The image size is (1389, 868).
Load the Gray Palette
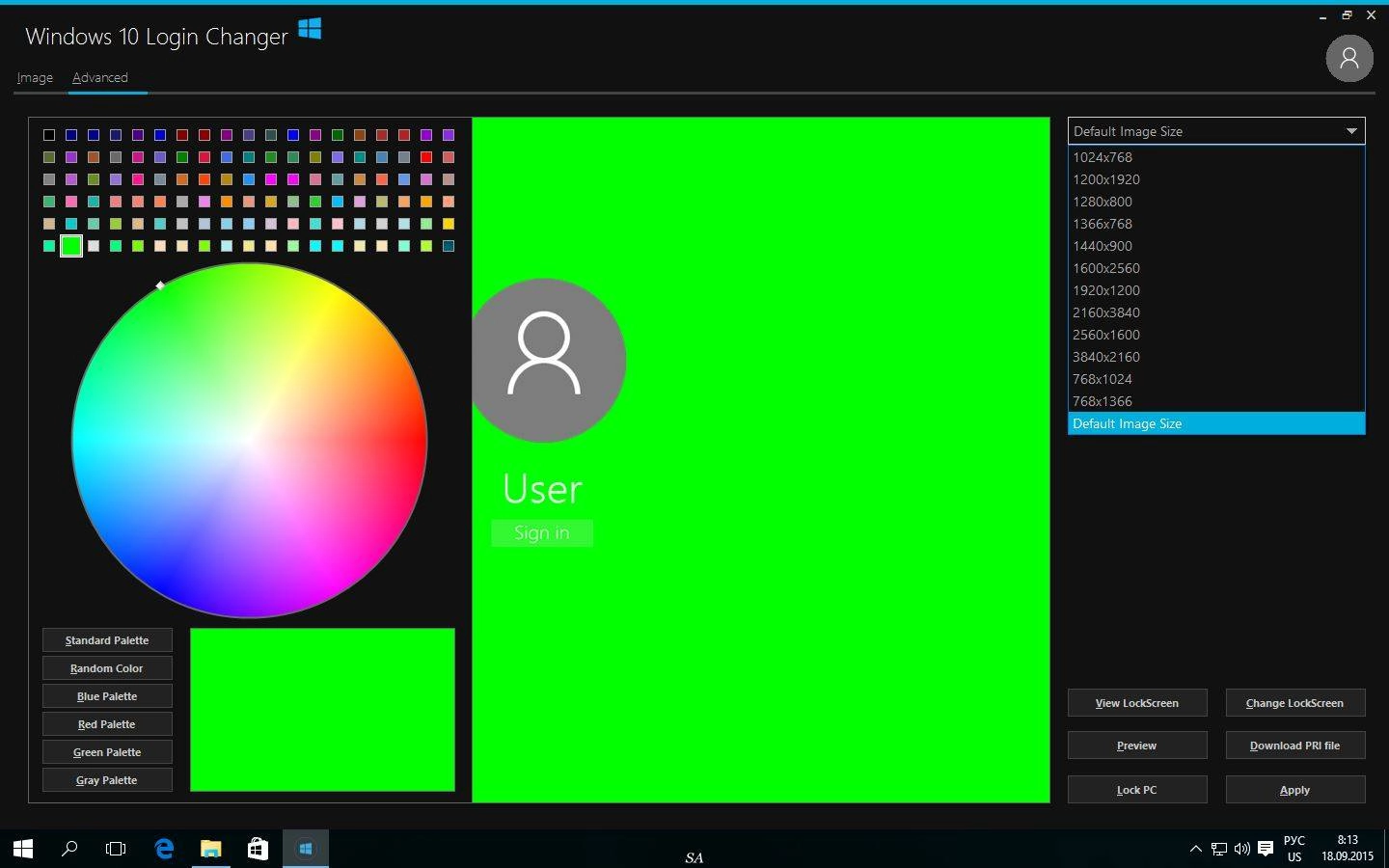(x=107, y=780)
